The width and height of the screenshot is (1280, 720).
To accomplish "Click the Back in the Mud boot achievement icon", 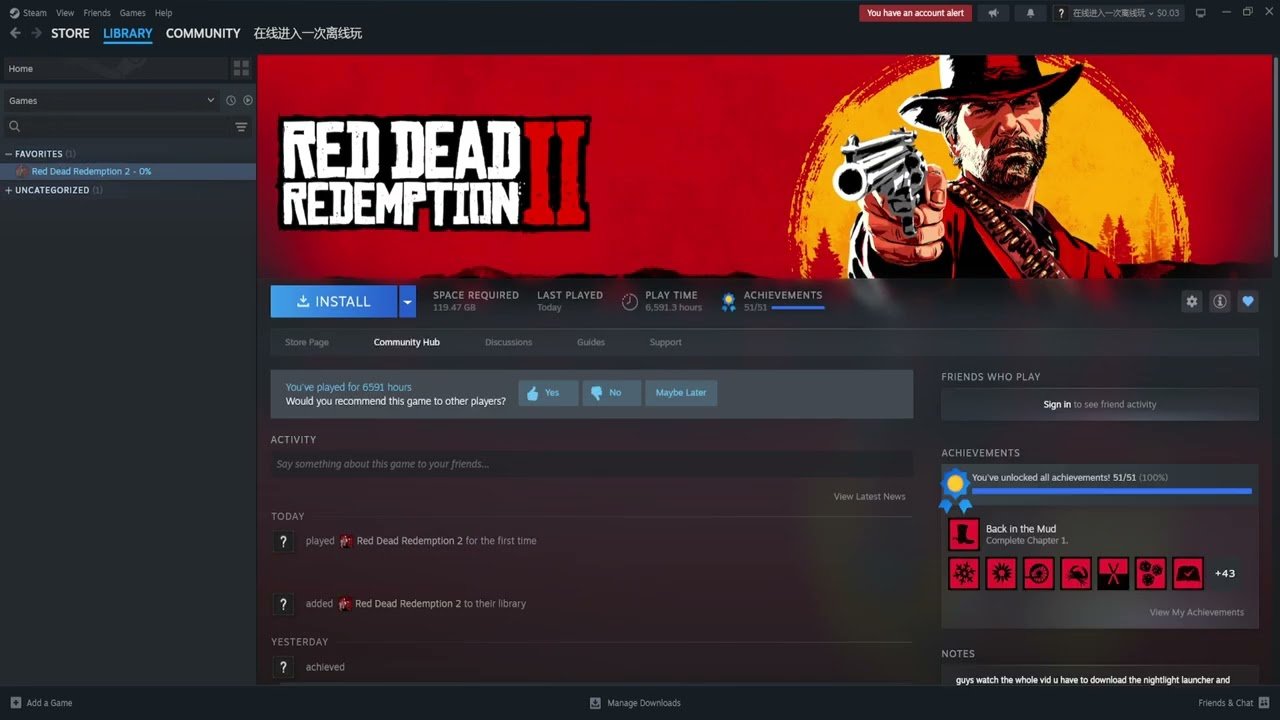I will (x=964, y=535).
